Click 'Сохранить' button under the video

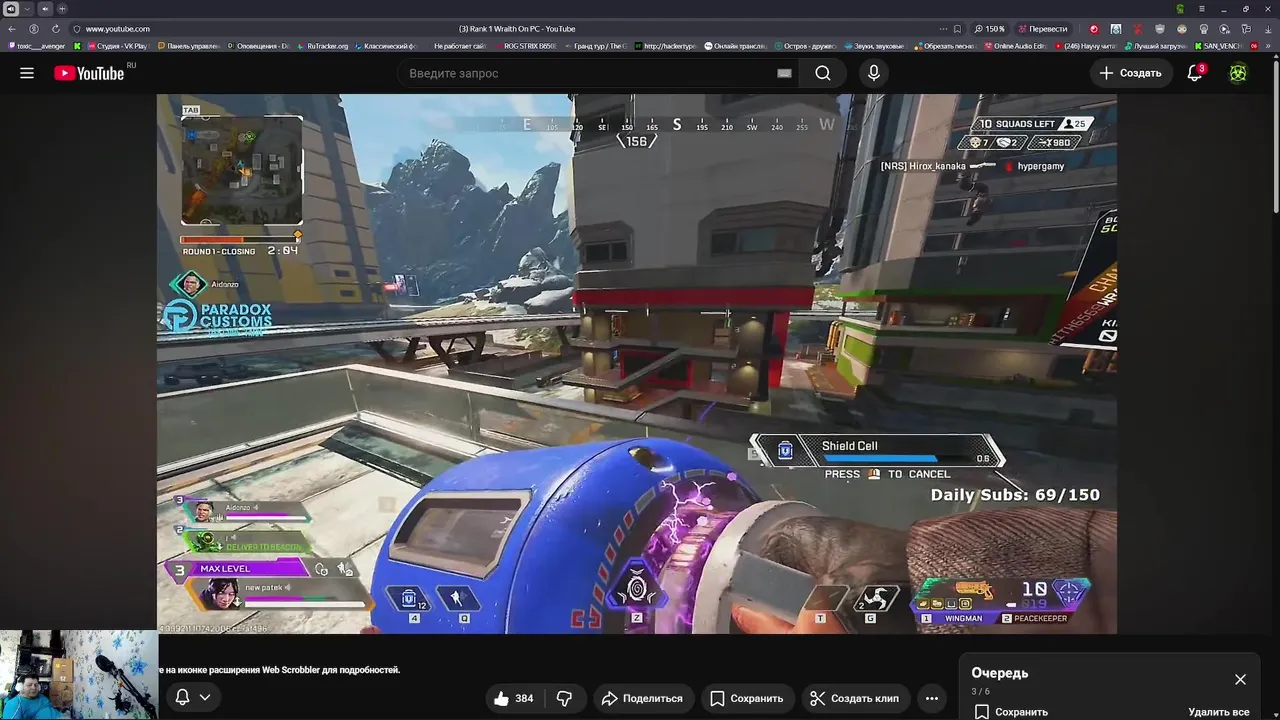tap(746, 698)
